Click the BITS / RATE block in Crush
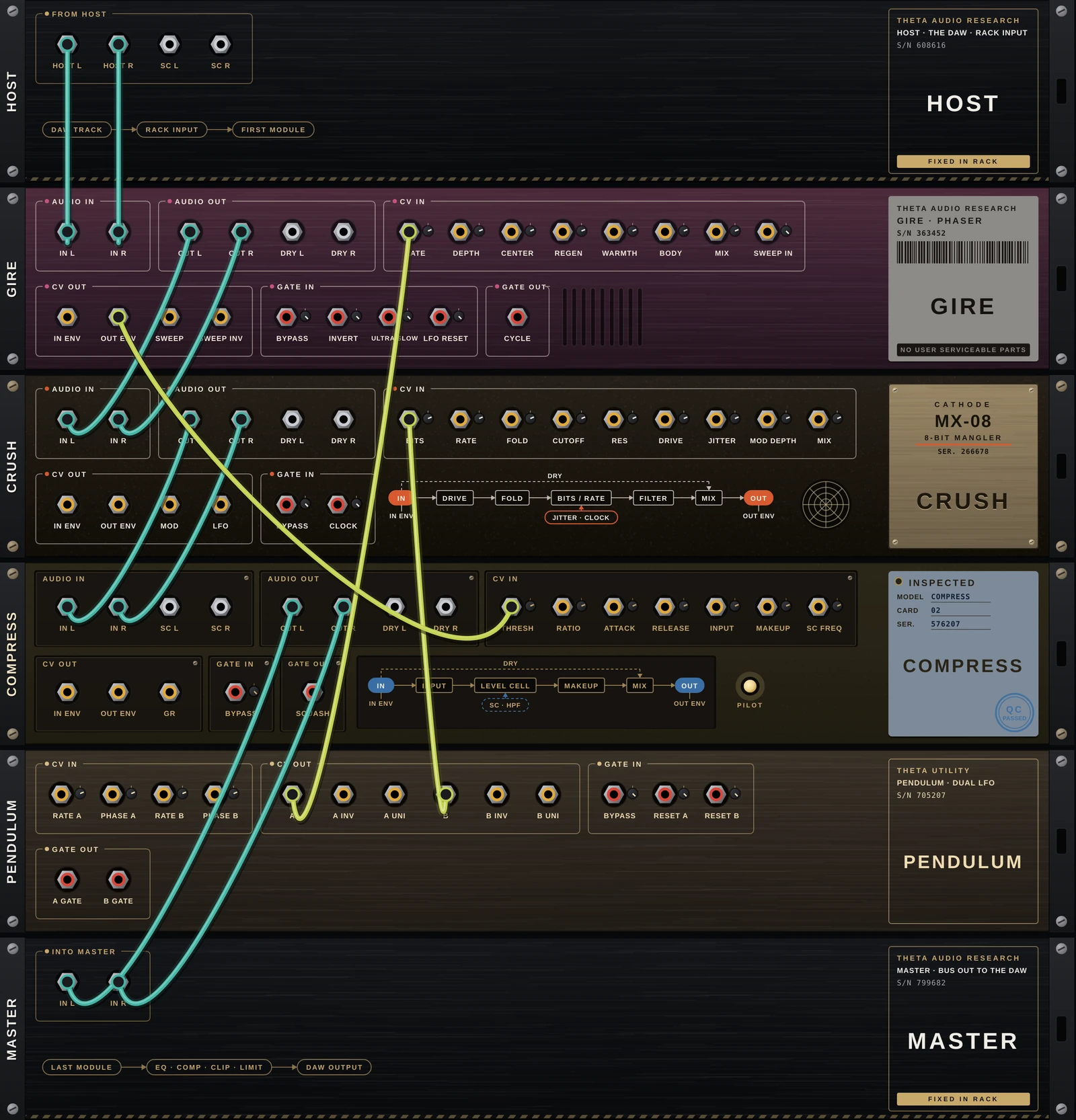 click(x=581, y=498)
